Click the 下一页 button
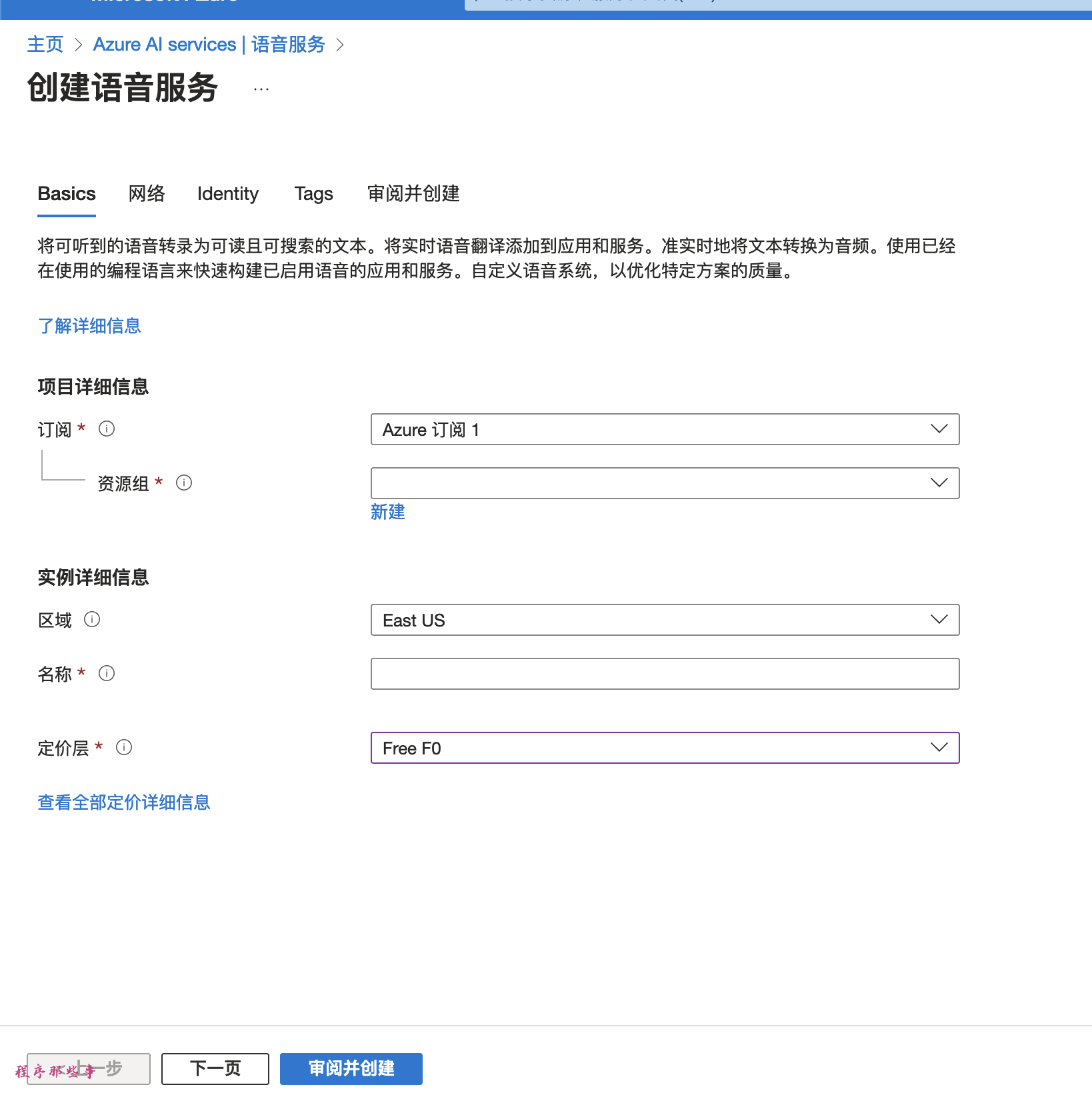The image size is (1092, 1093). pyautogui.click(x=215, y=1068)
